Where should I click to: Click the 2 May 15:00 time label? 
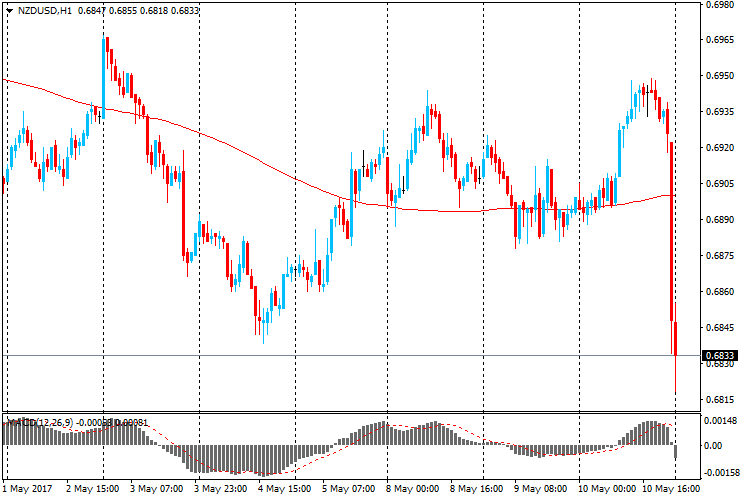point(92,489)
